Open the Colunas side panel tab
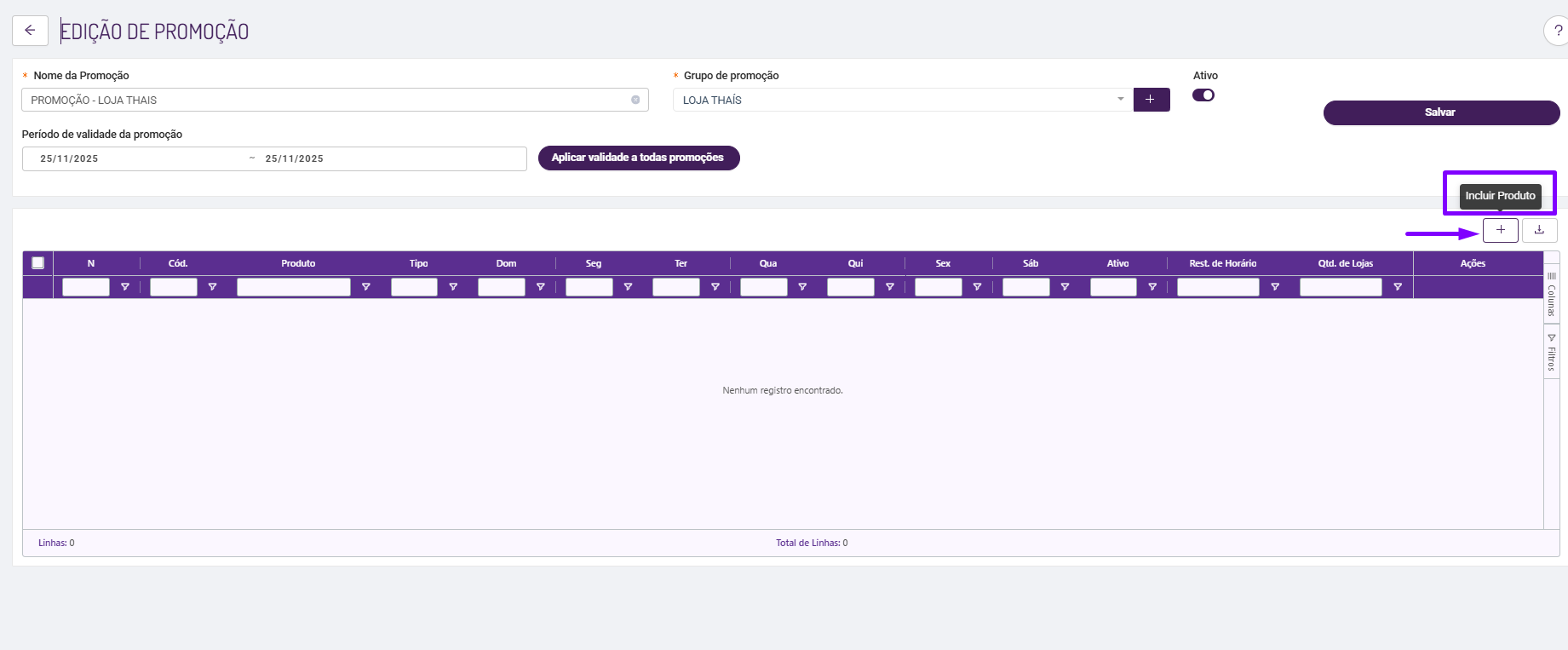The image size is (1568, 650). pyautogui.click(x=1551, y=294)
